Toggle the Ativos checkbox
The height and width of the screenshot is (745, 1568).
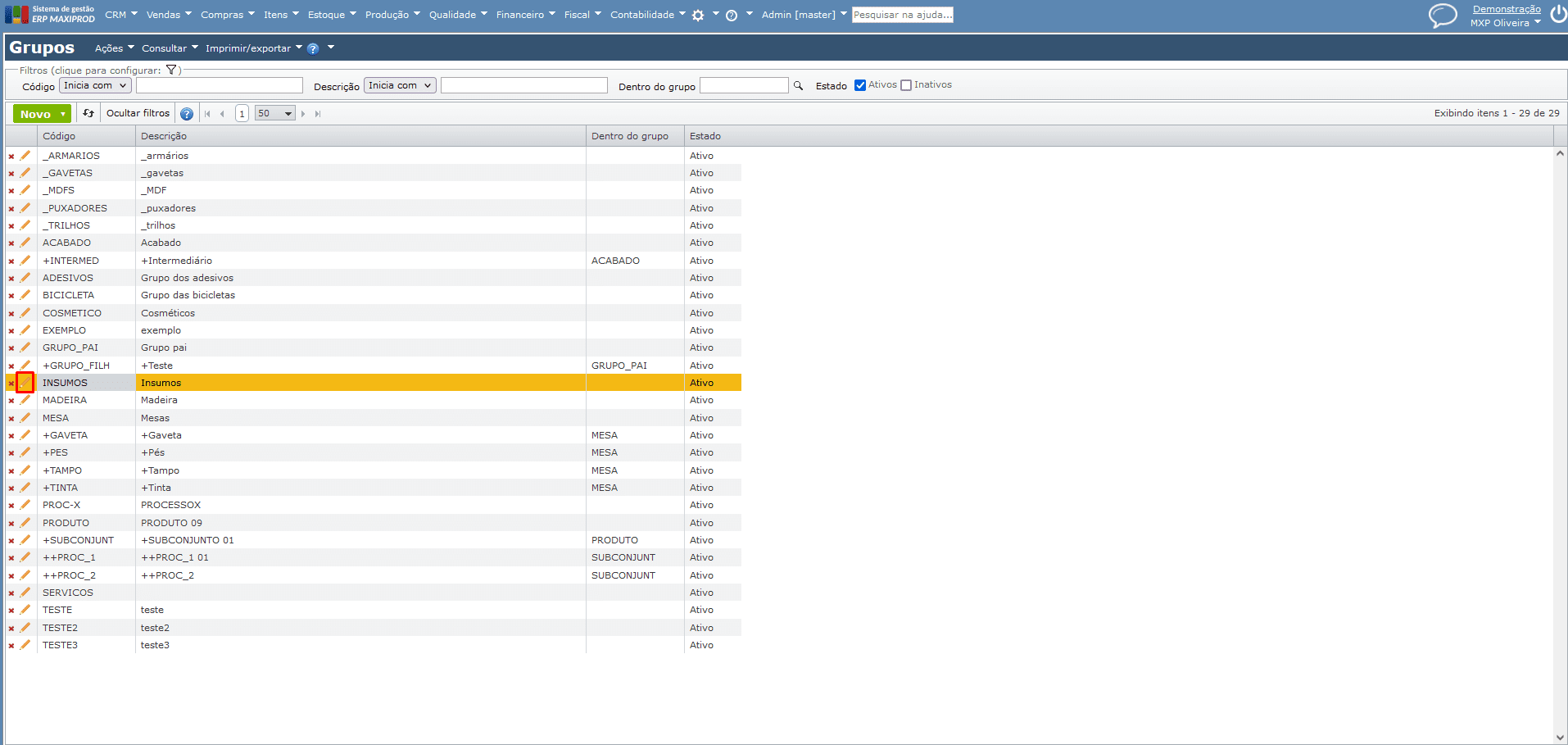point(860,85)
